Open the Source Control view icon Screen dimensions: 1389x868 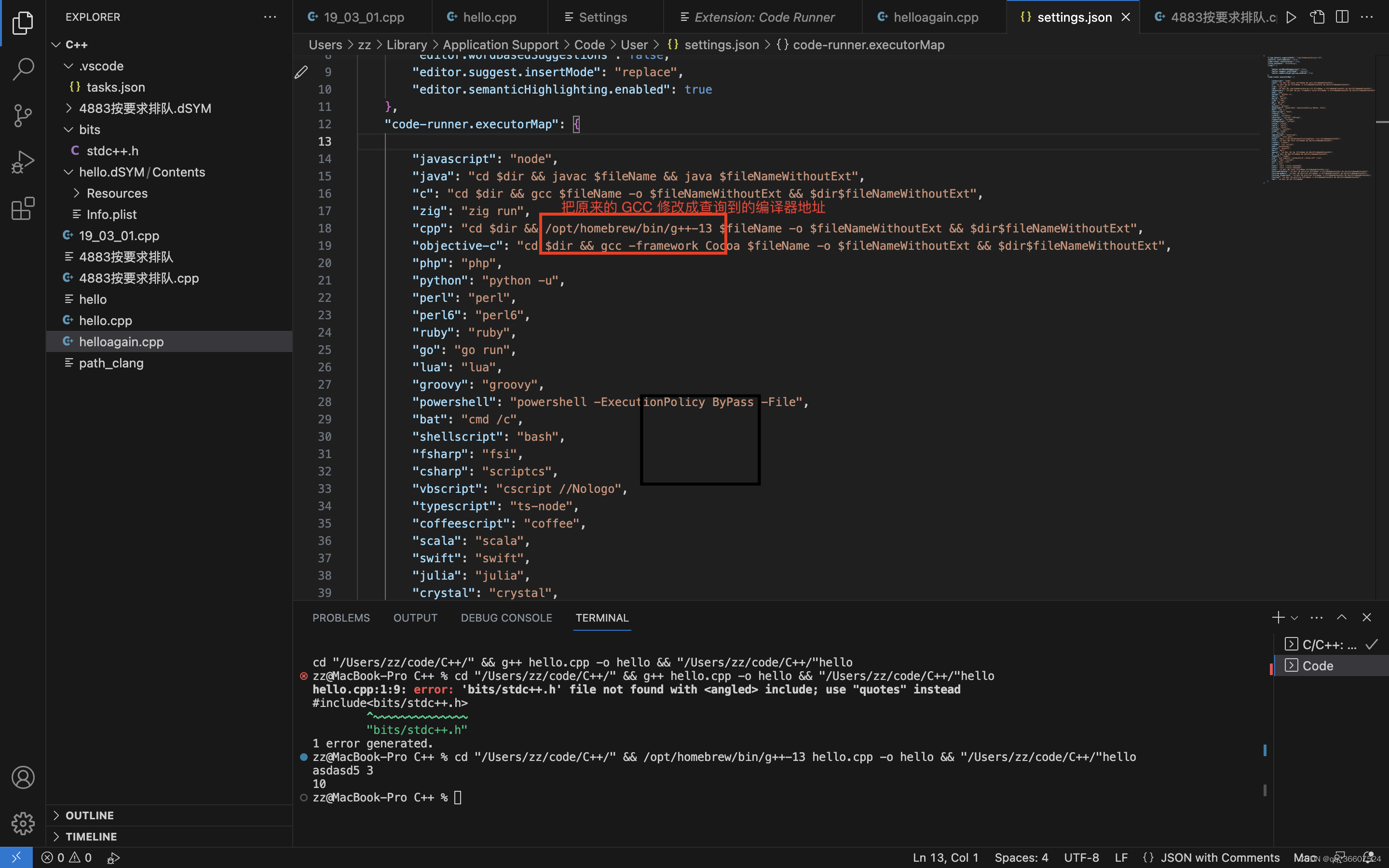coord(22,115)
